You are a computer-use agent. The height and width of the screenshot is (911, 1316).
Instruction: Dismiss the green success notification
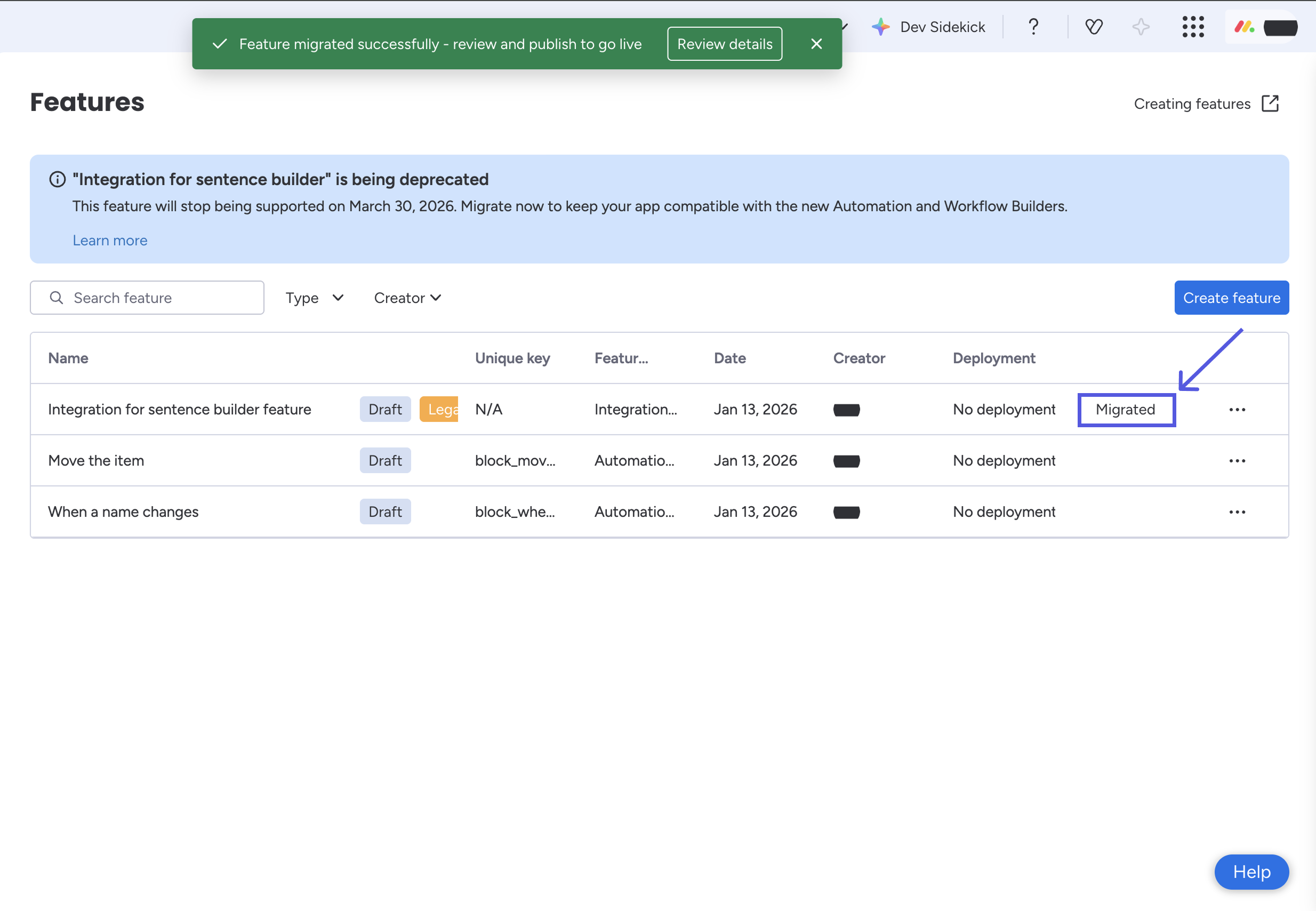[816, 44]
